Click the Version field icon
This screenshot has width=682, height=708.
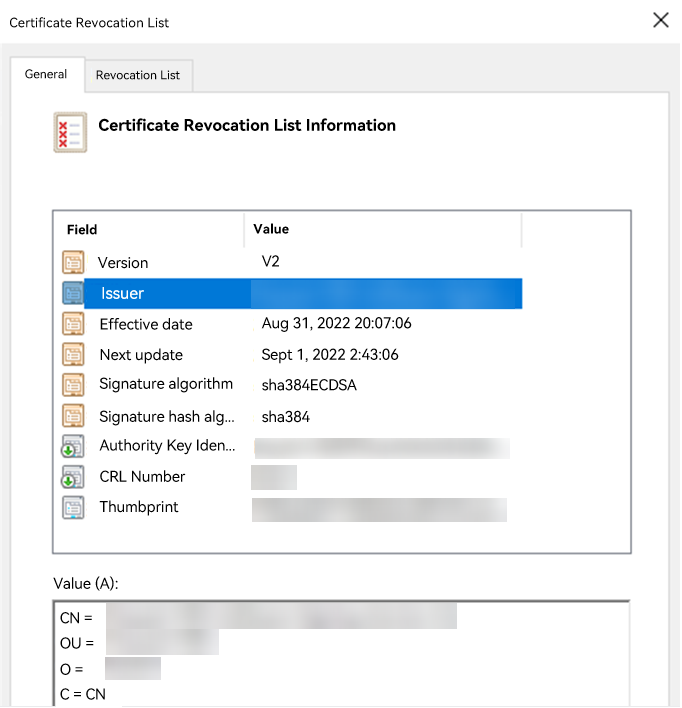click(73, 263)
